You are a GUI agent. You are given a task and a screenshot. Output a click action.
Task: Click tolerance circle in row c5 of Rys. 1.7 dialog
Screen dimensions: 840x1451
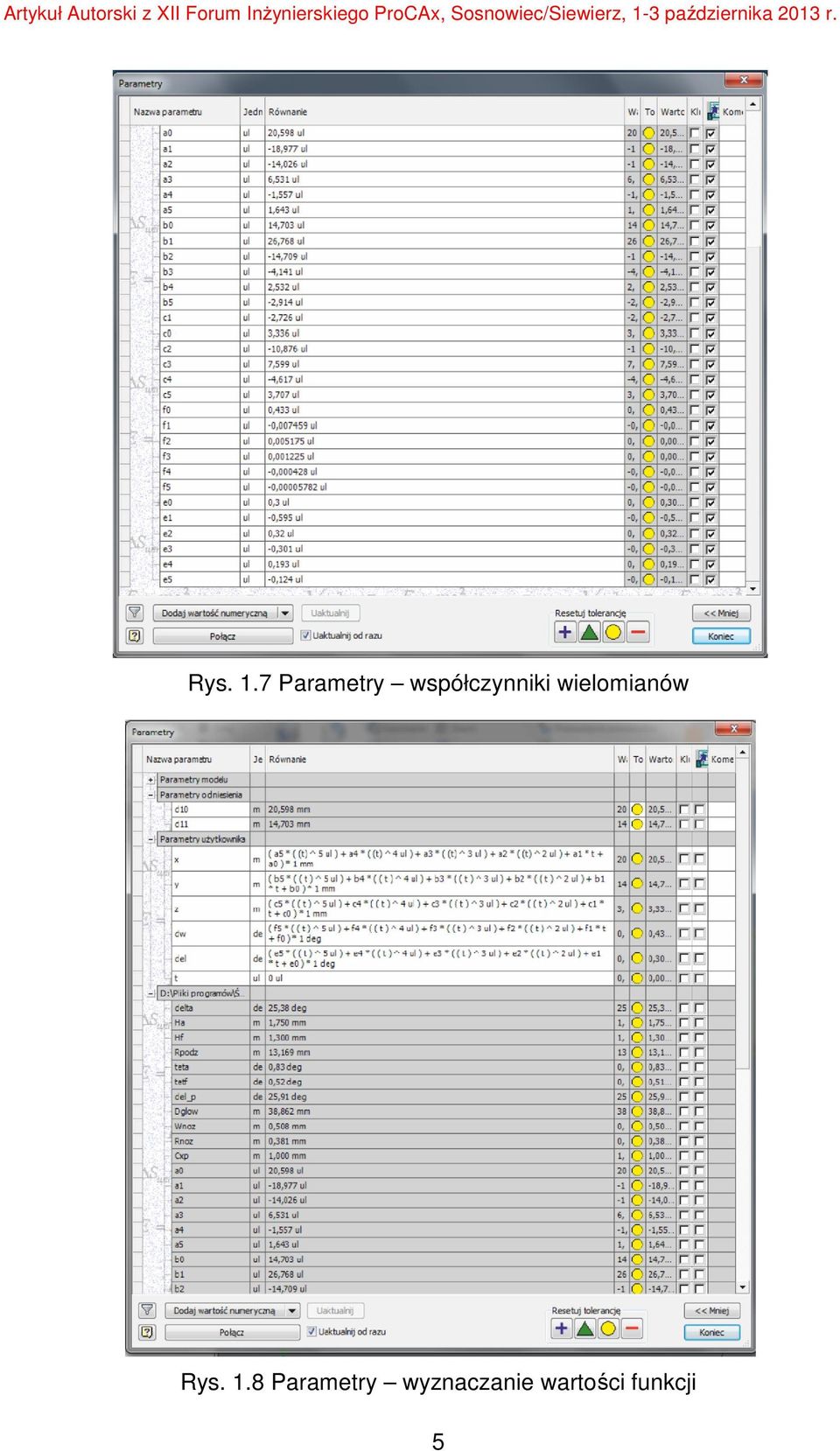(648, 395)
